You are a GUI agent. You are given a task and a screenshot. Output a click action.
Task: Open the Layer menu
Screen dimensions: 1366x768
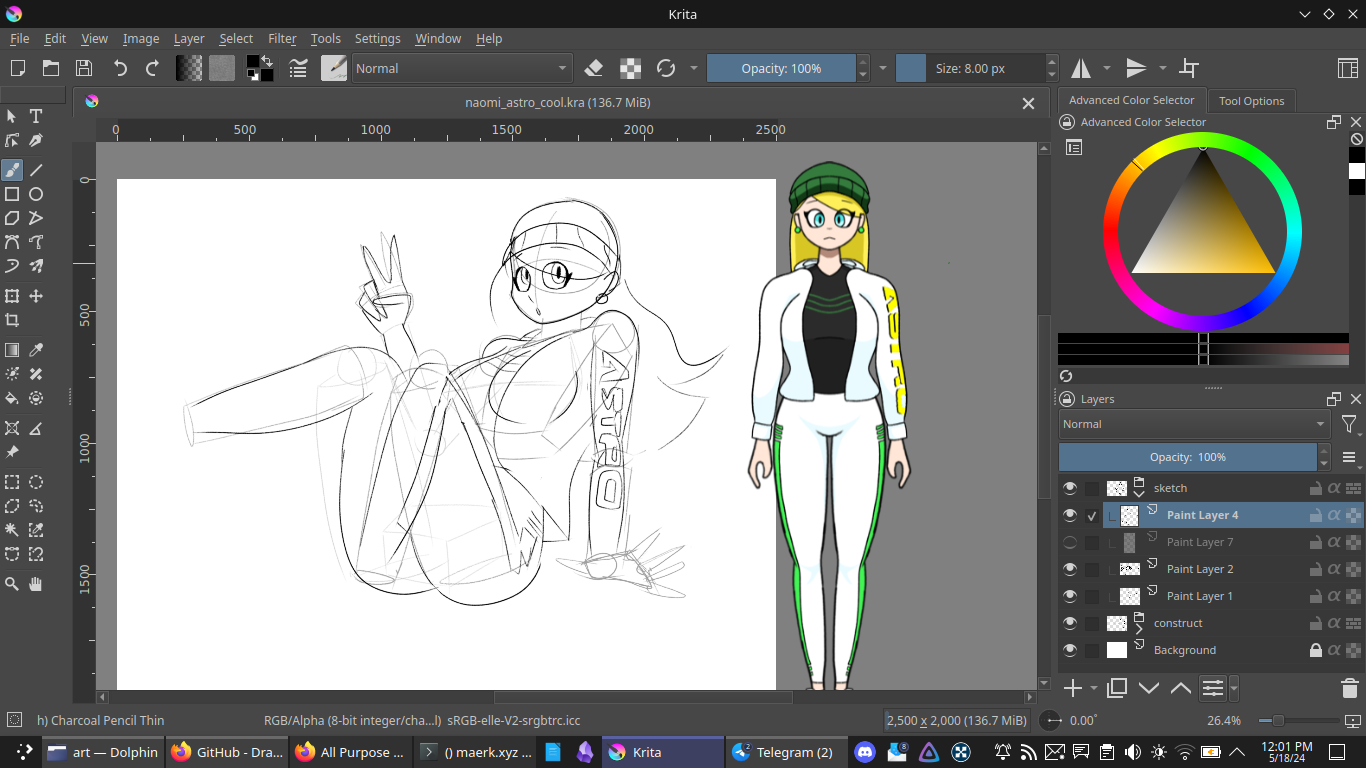pos(189,38)
